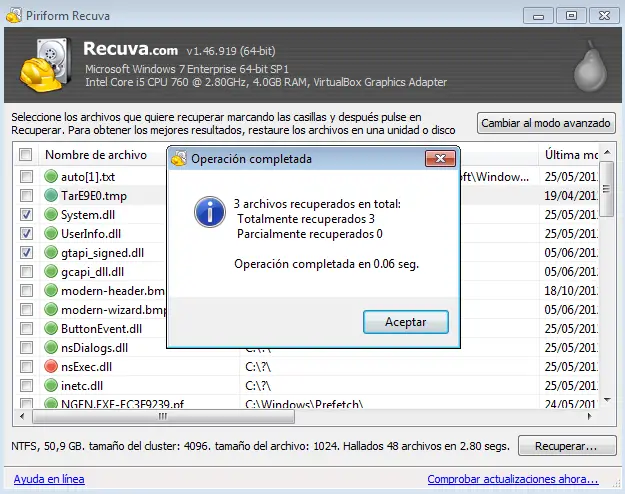Viewport: 625px width, 494px height.
Task: Click the C:\Windows\Prefetch\ path cell
Action: [304, 404]
